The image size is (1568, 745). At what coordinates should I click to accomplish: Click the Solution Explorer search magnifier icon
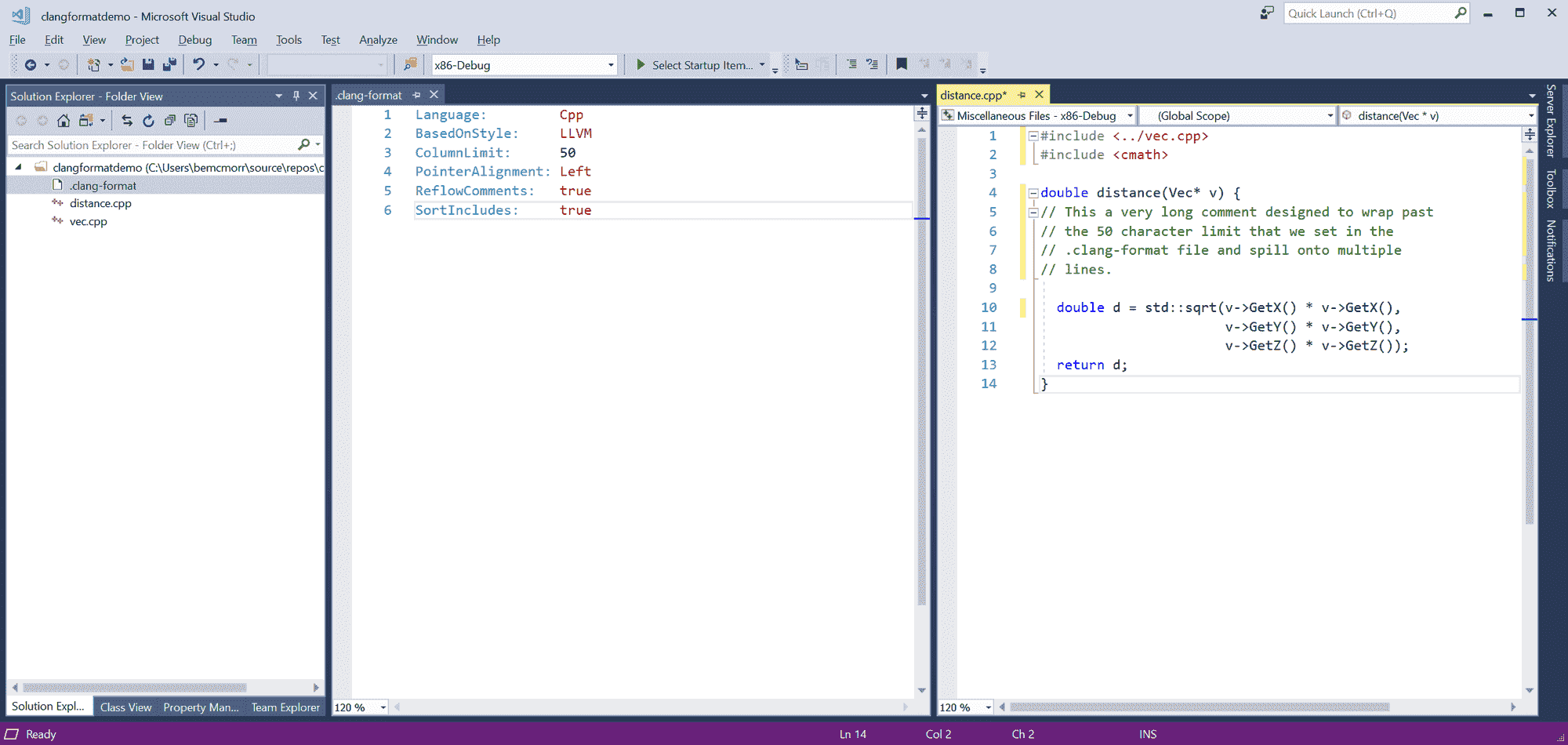pyautogui.click(x=304, y=144)
